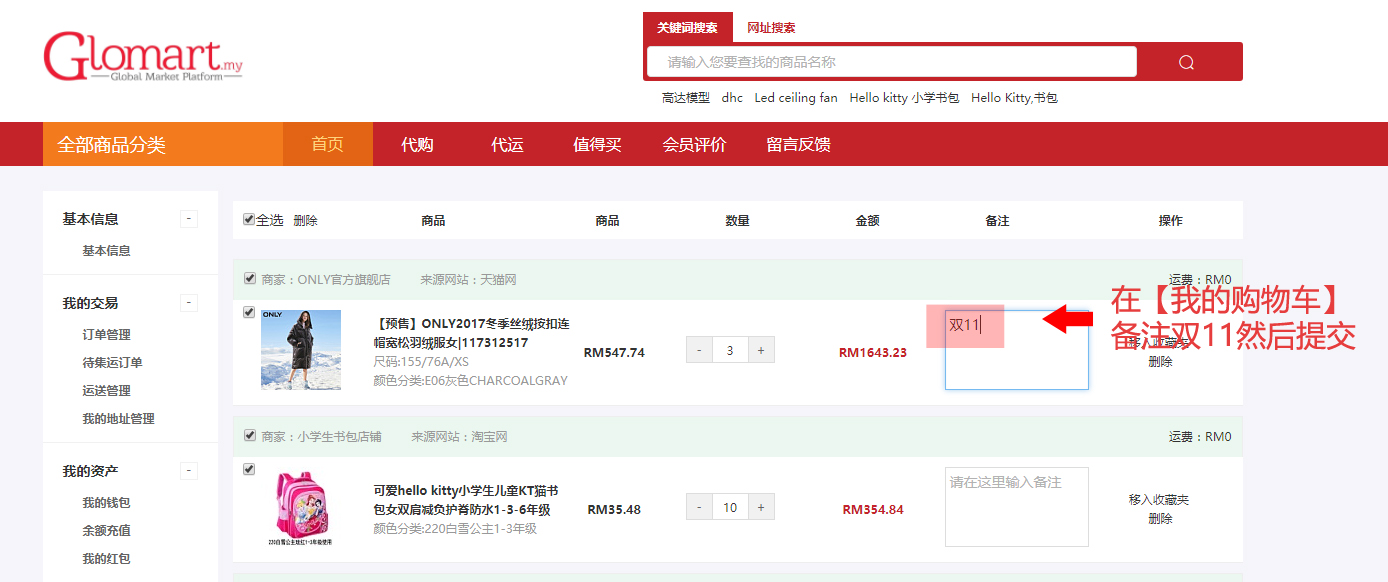1388x582 pixels.
Task: Open 我的红包 in sidebar
Action: pos(106,559)
